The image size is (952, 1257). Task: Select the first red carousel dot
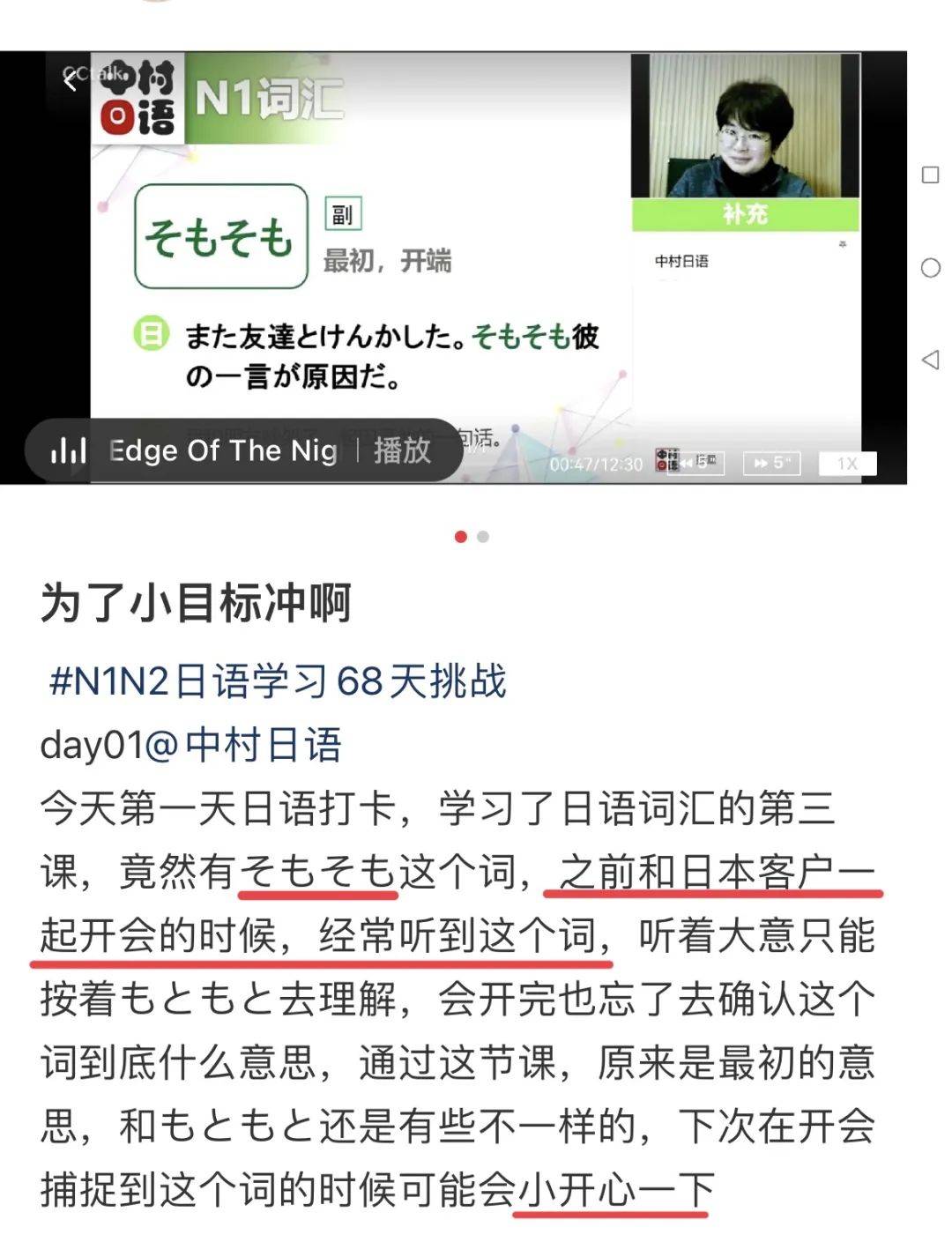click(460, 537)
